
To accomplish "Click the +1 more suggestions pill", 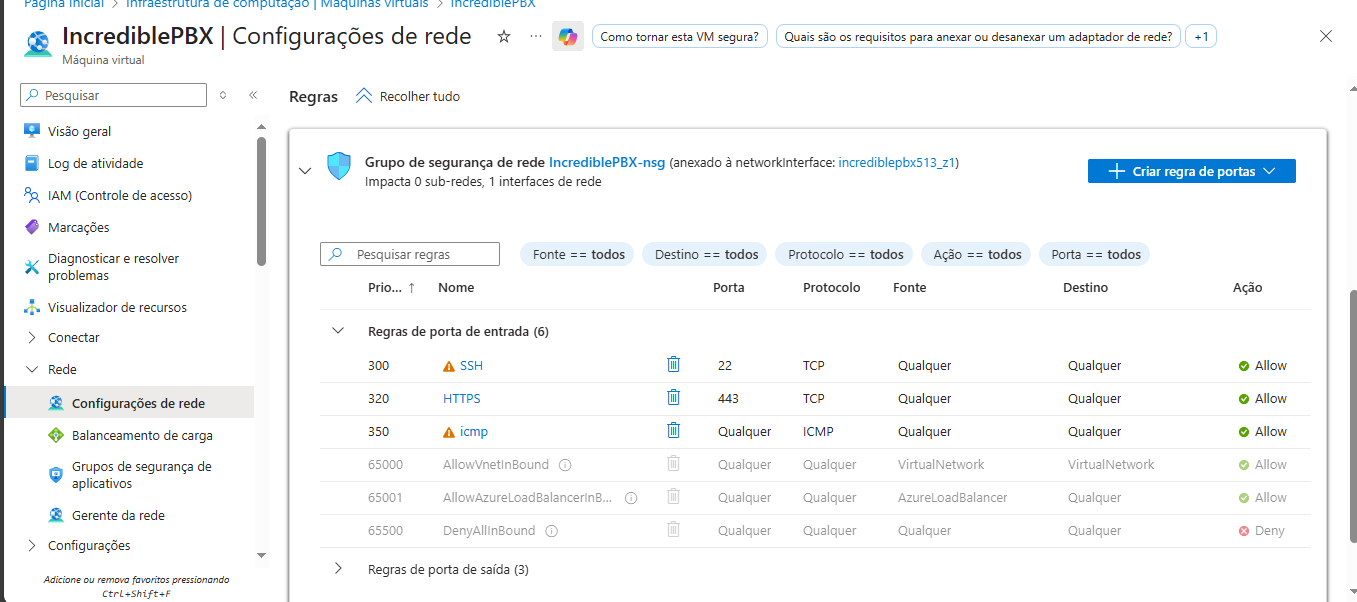I will 1201,36.
